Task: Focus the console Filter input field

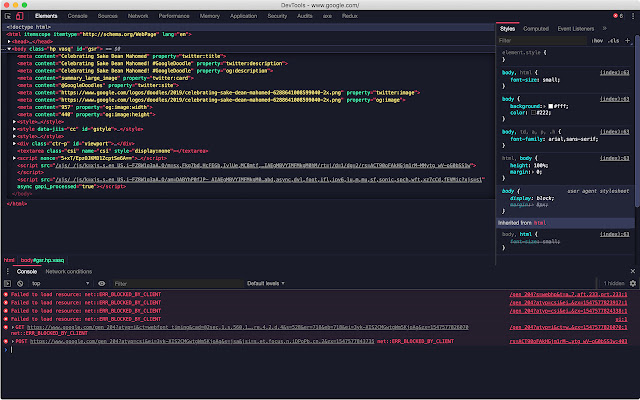Action: point(178,283)
